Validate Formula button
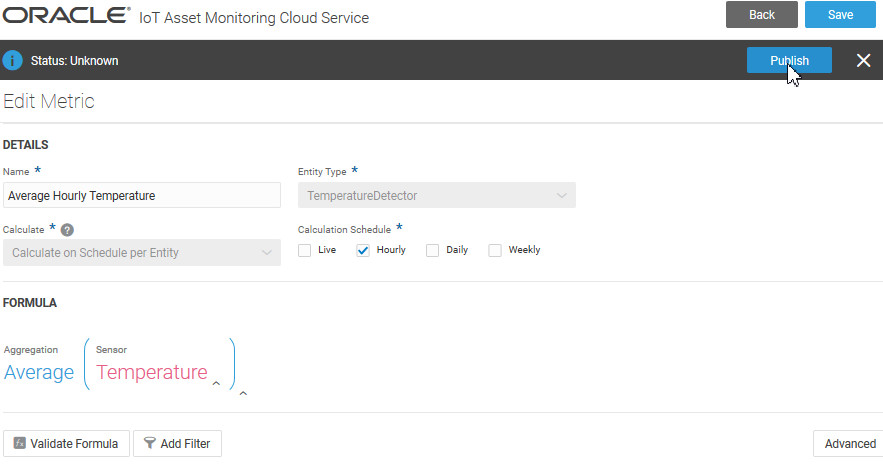The height and width of the screenshot is (465, 883). pyautogui.click(x=66, y=444)
